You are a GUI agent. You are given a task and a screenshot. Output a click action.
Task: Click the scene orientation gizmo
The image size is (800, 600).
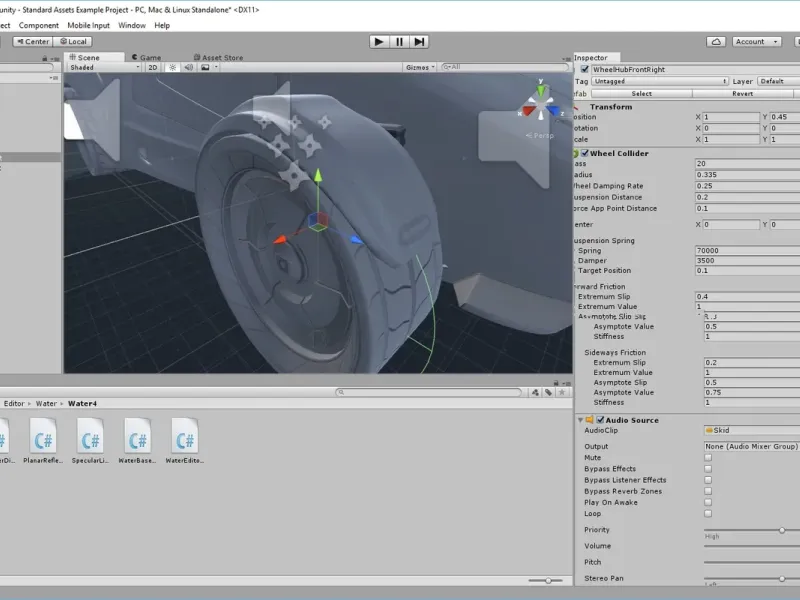pyautogui.click(x=541, y=105)
